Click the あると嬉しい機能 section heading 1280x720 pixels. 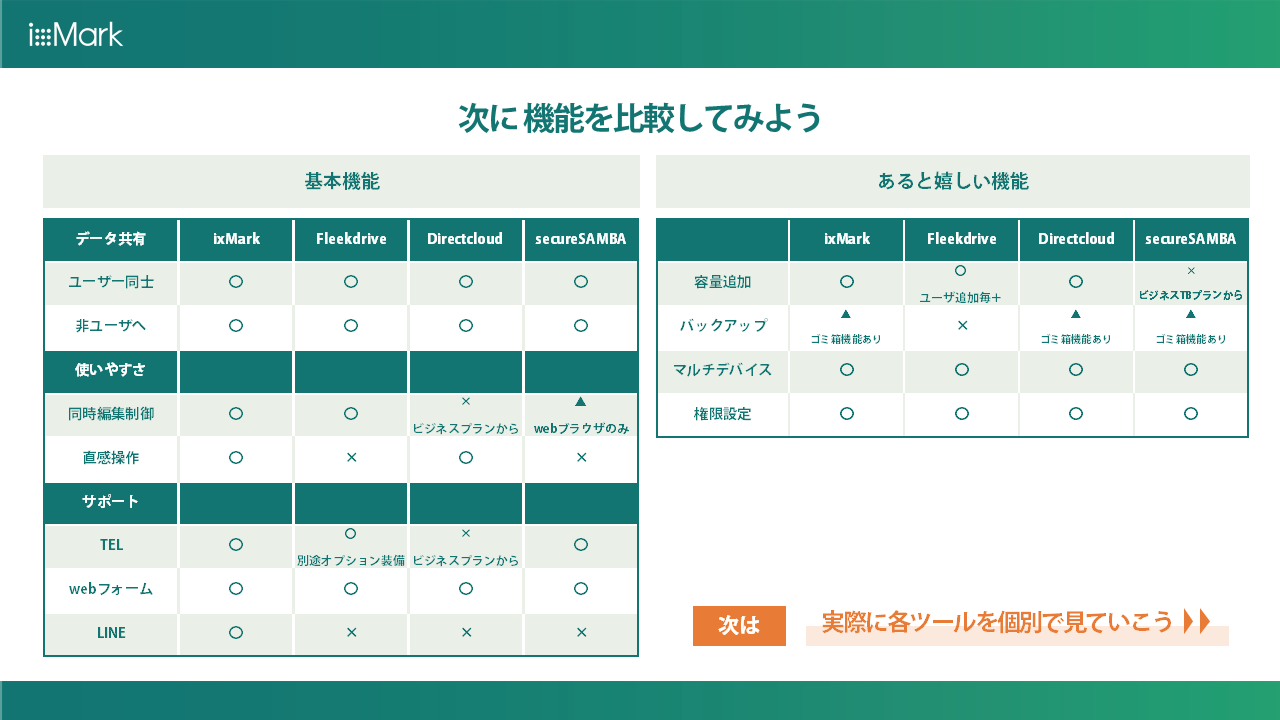(953, 181)
